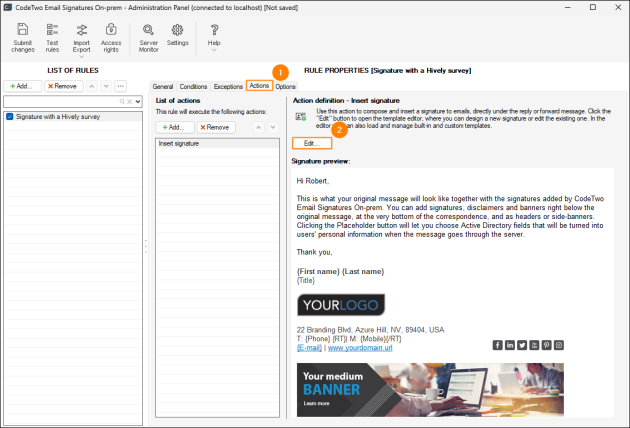This screenshot has width=630, height=428.
Task: Switch to General tab
Action: (163, 86)
